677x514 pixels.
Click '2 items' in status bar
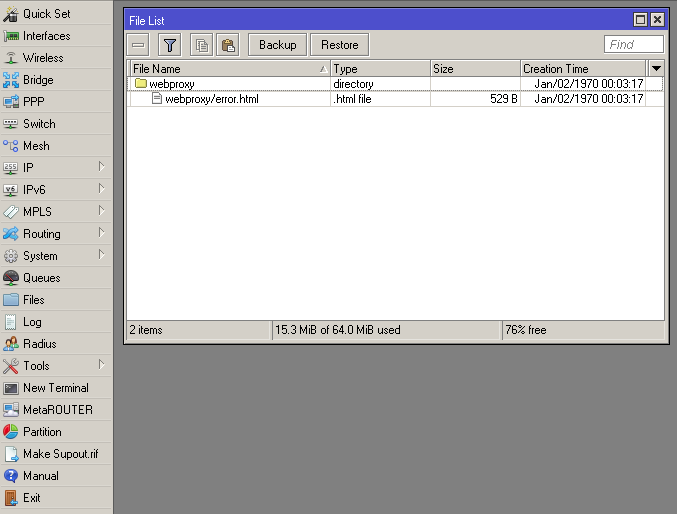[146, 330]
